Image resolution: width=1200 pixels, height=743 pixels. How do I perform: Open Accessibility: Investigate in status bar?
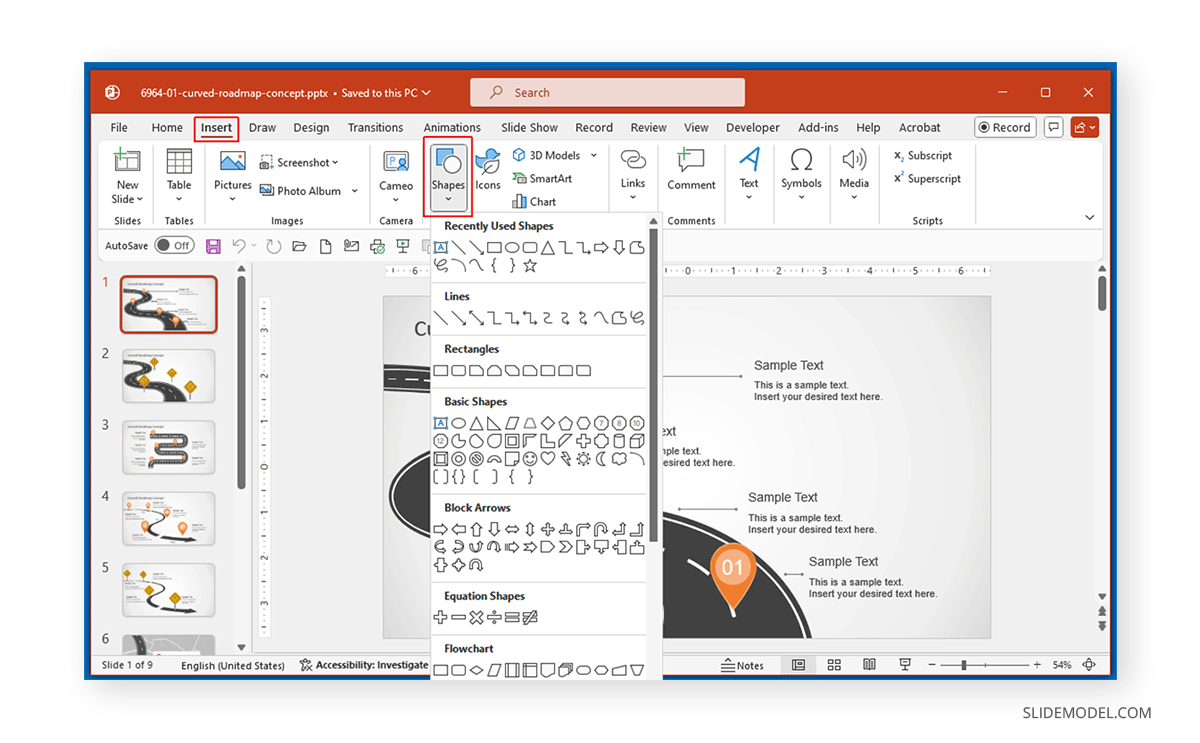(x=363, y=664)
